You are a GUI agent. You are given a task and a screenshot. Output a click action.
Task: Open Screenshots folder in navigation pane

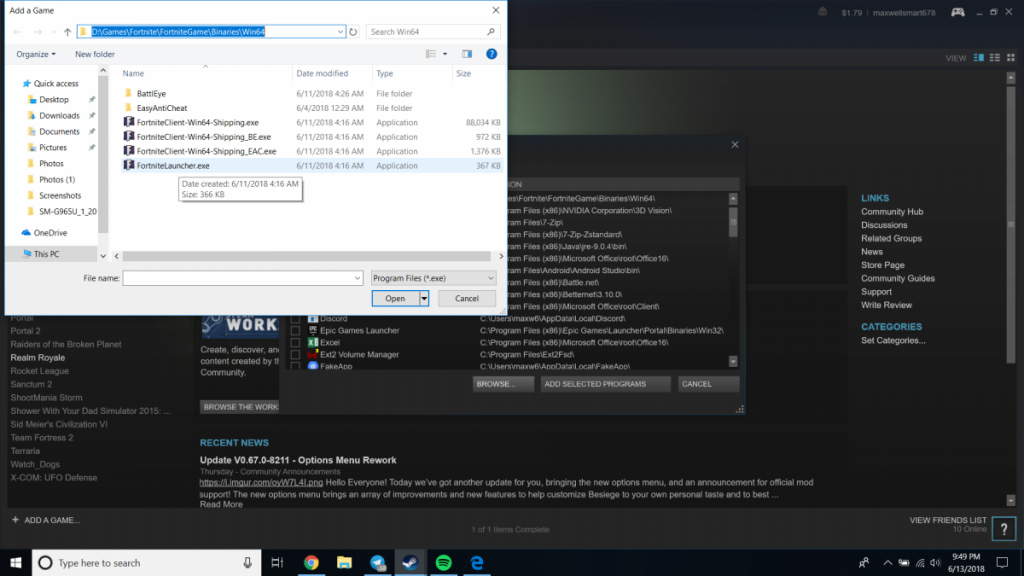59,195
